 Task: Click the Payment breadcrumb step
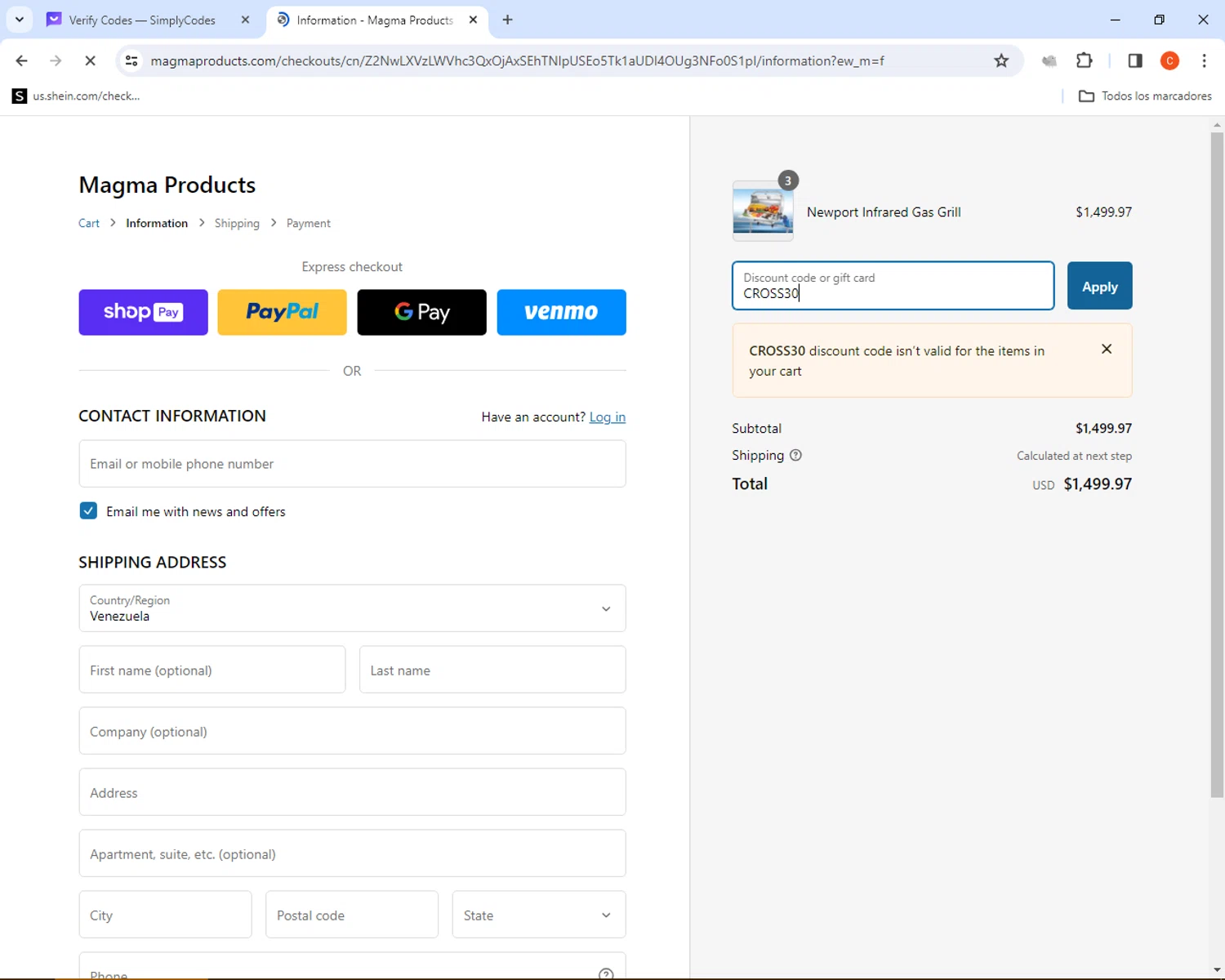coord(308,223)
